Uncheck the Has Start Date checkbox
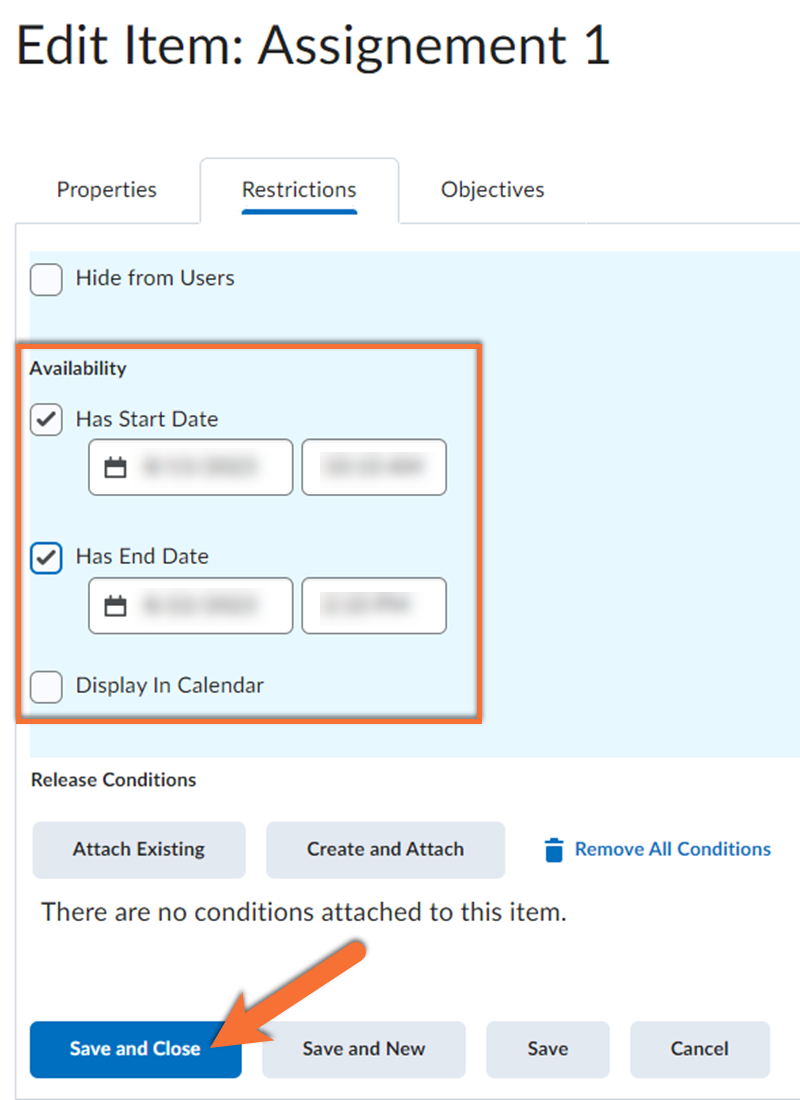The image size is (800, 1100). pos(47,420)
